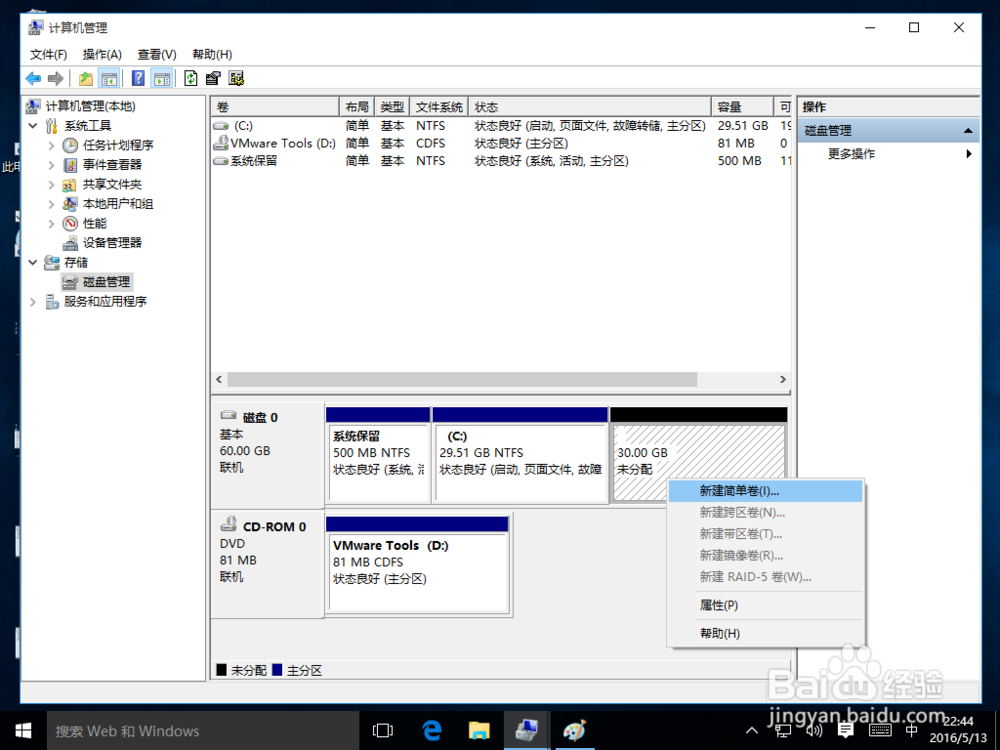Viewport: 1000px width, 750px height.
Task: Select 事件查看器 in the tree
Action: tap(112, 165)
